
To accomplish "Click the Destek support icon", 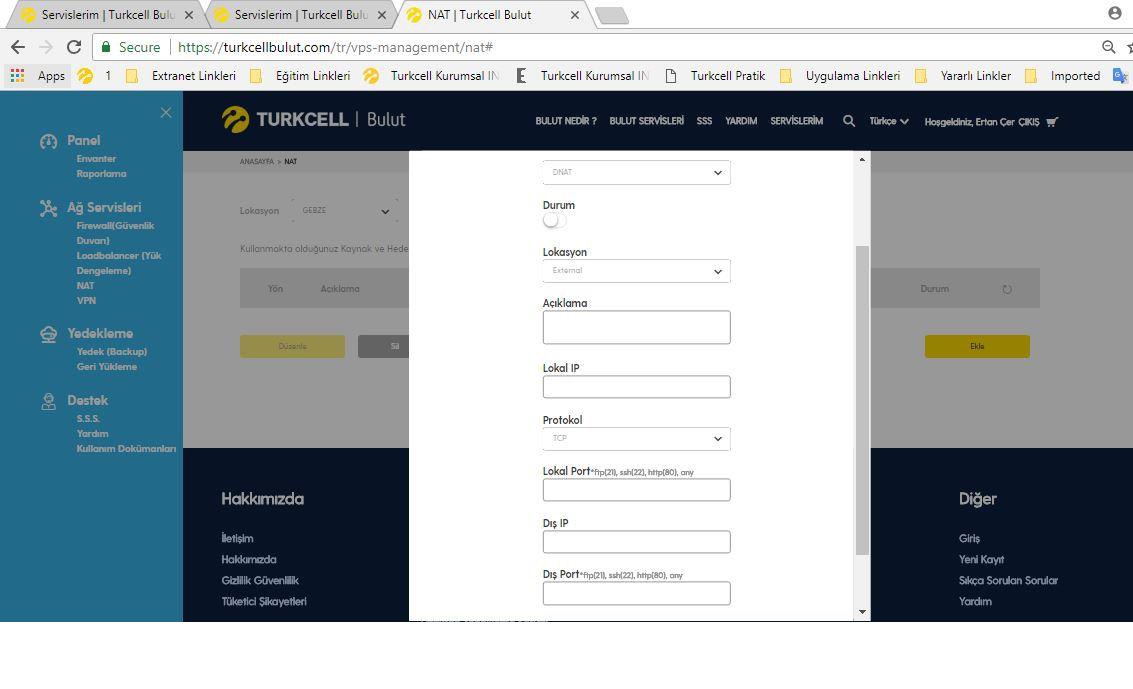I will pyautogui.click(x=48, y=401).
